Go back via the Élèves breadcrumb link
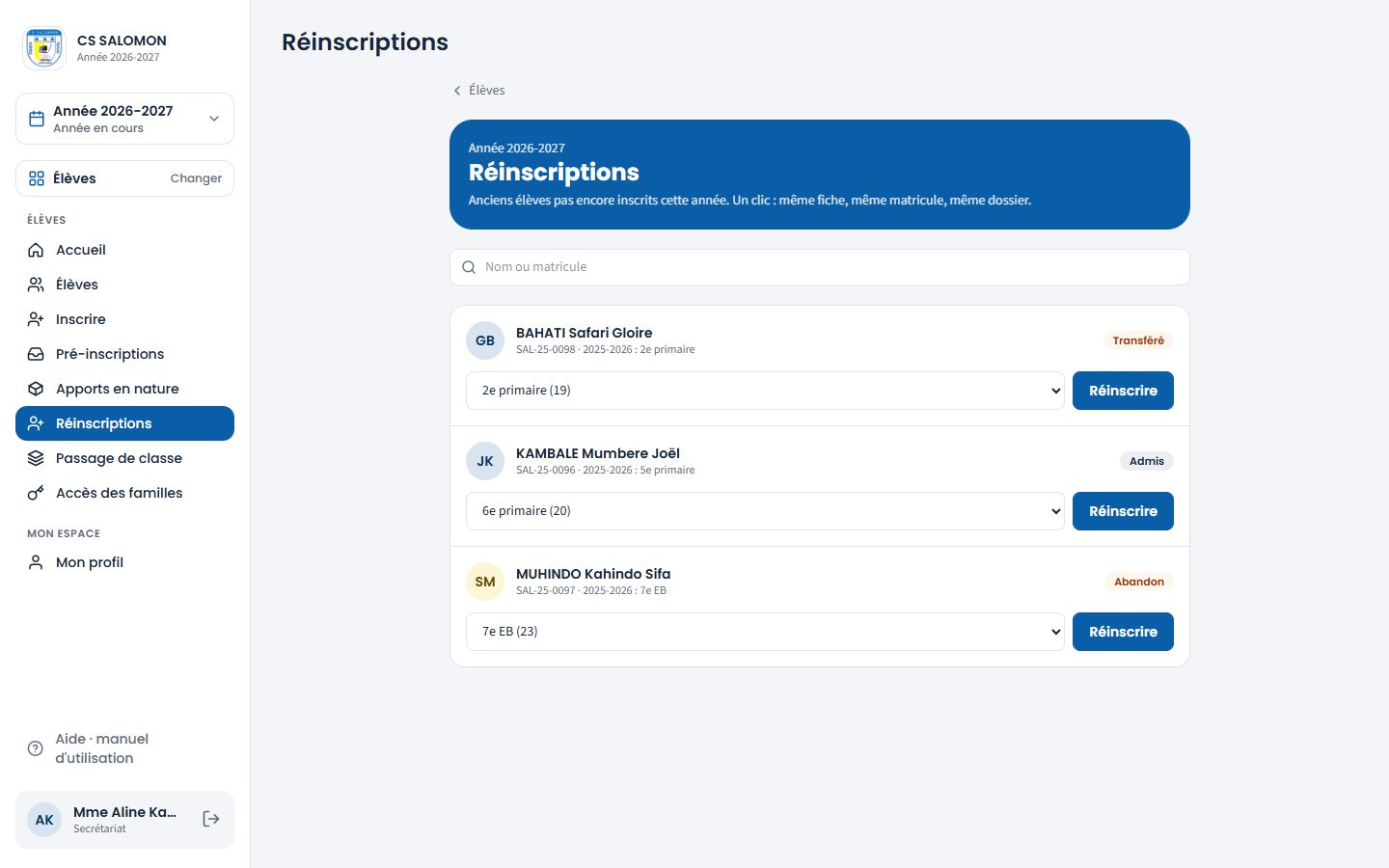Image resolution: width=1389 pixels, height=868 pixels. tap(478, 90)
